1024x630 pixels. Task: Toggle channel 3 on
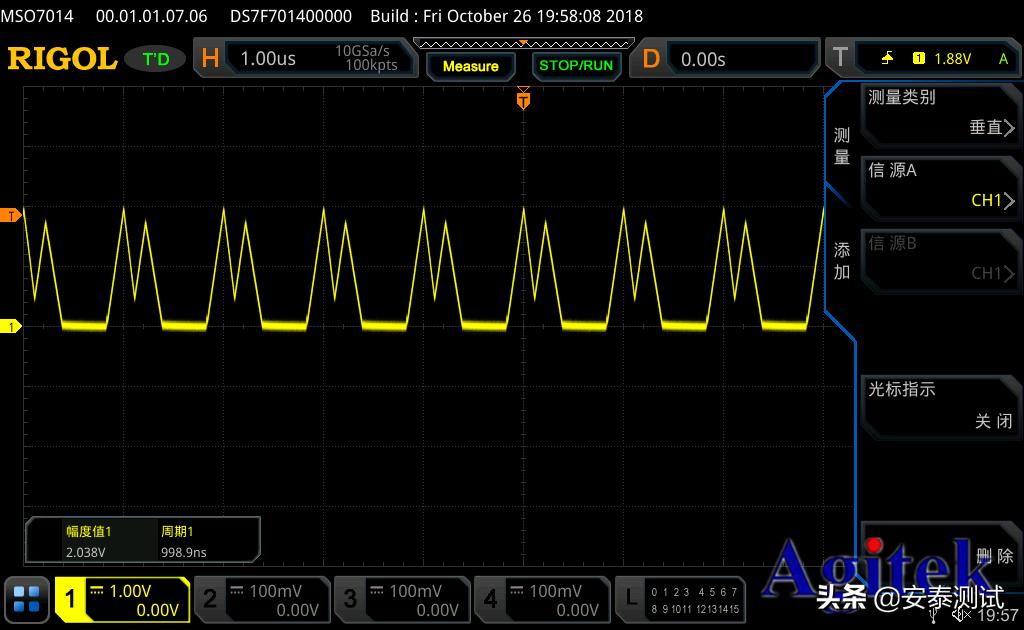(x=350, y=599)
